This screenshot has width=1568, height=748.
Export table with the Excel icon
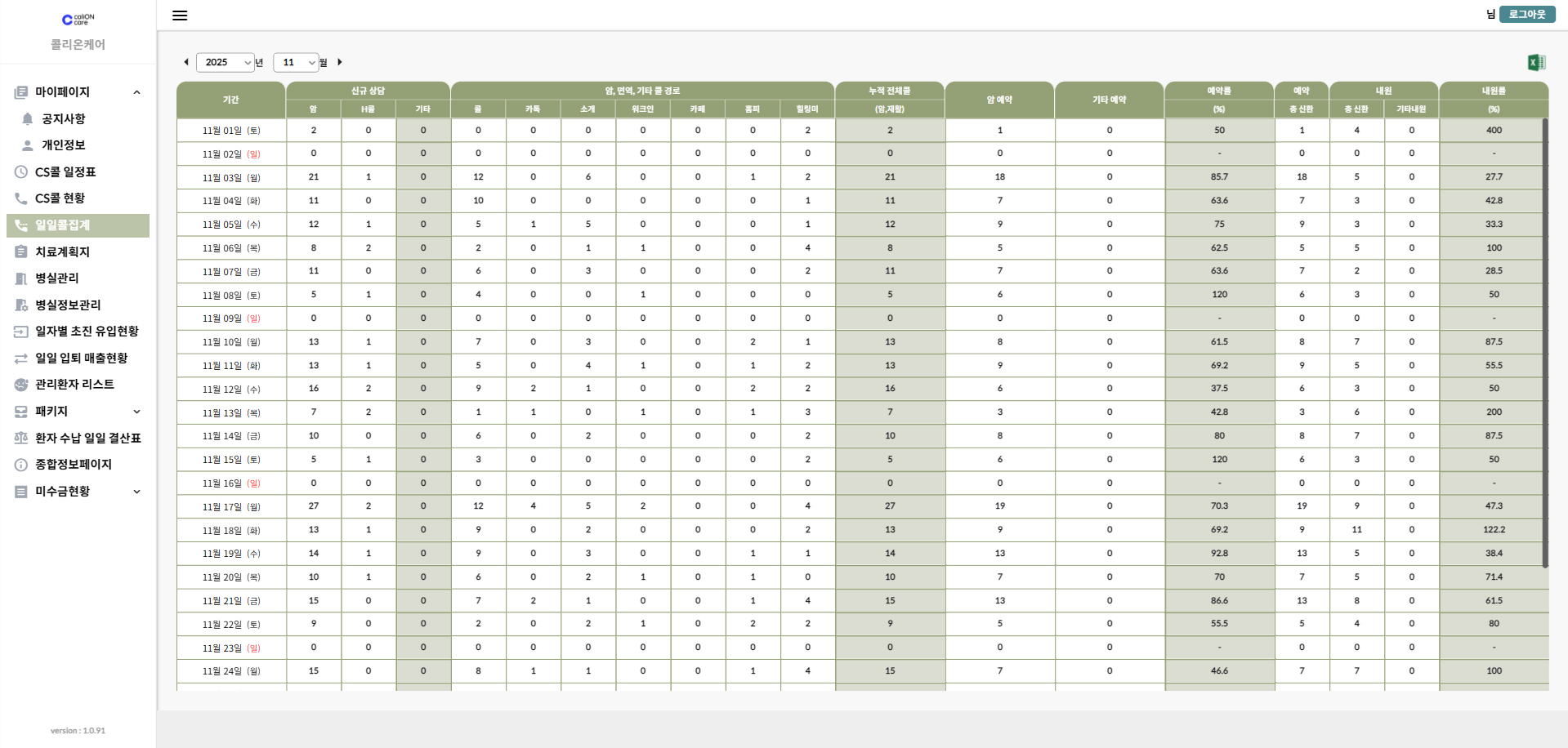(x=1535, y=63)
